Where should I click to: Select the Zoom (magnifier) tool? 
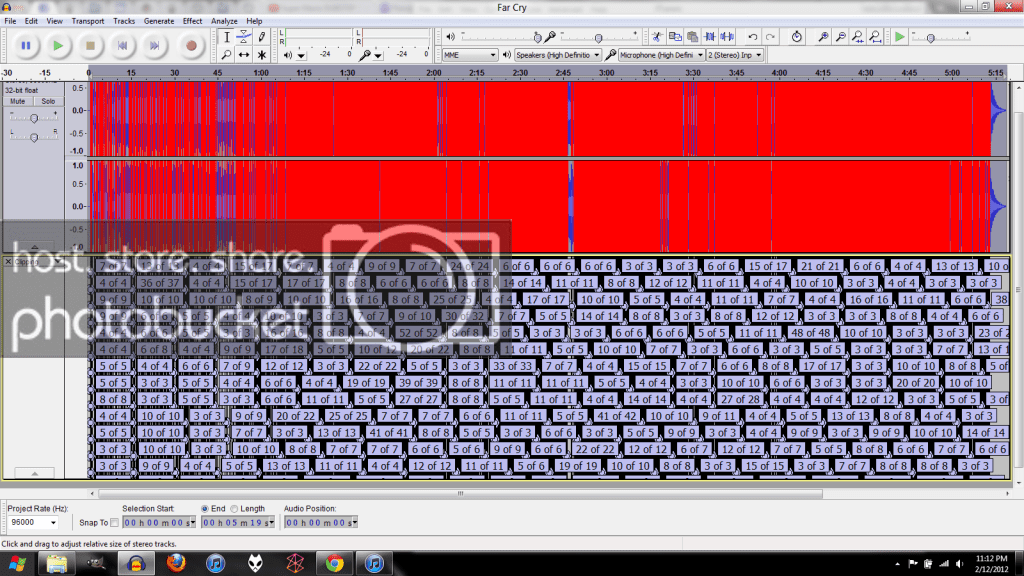point(227,55)
